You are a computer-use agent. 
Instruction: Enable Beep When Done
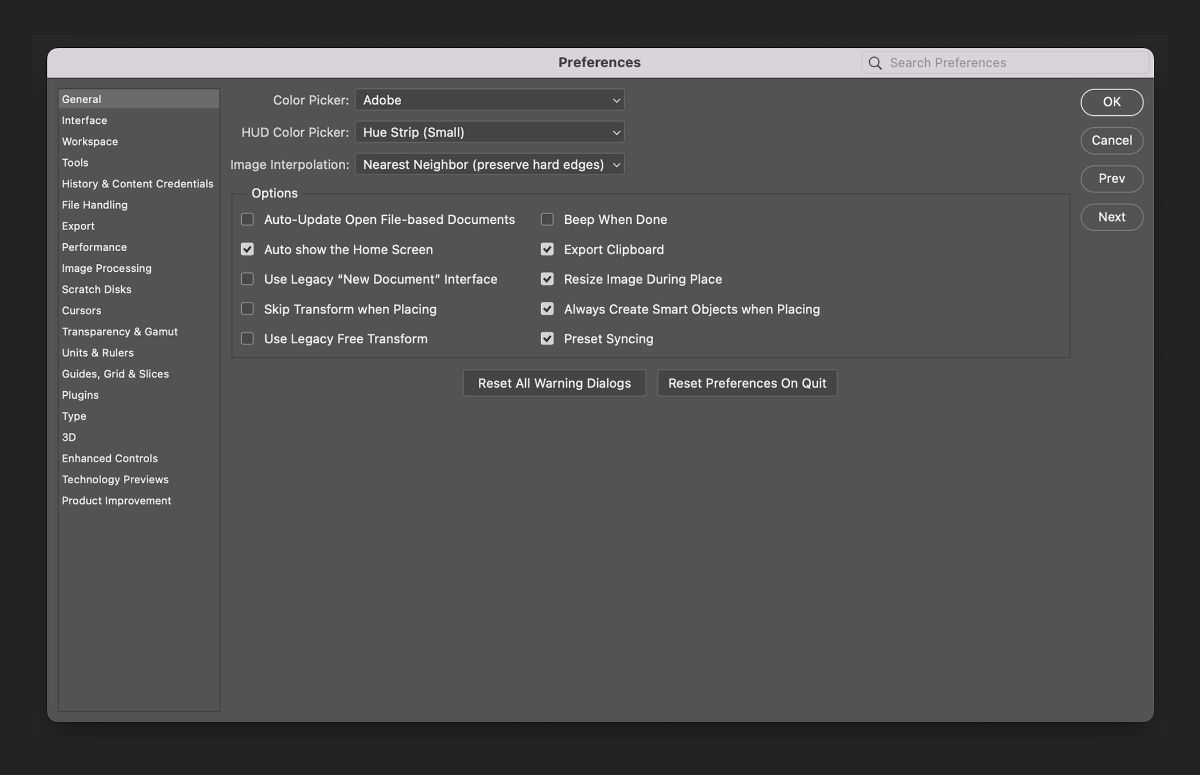point(547,219)
